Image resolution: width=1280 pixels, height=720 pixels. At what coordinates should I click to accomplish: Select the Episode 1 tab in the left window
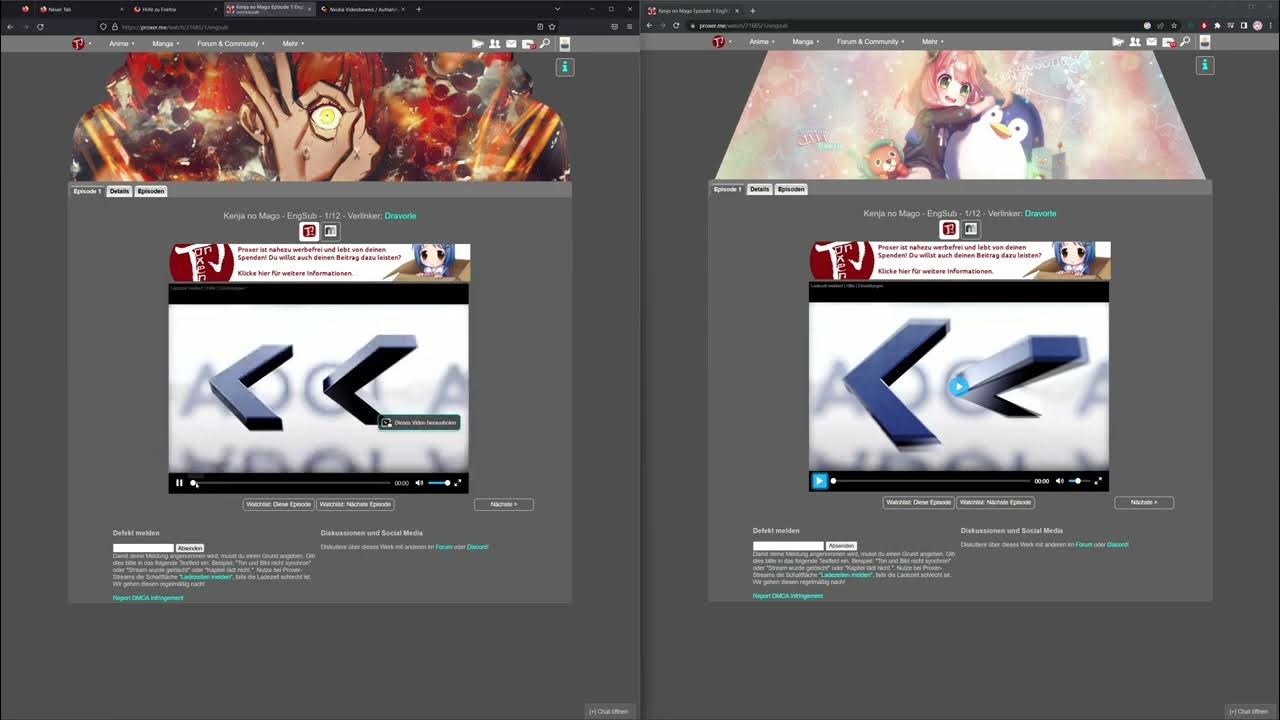coord(87,191)
